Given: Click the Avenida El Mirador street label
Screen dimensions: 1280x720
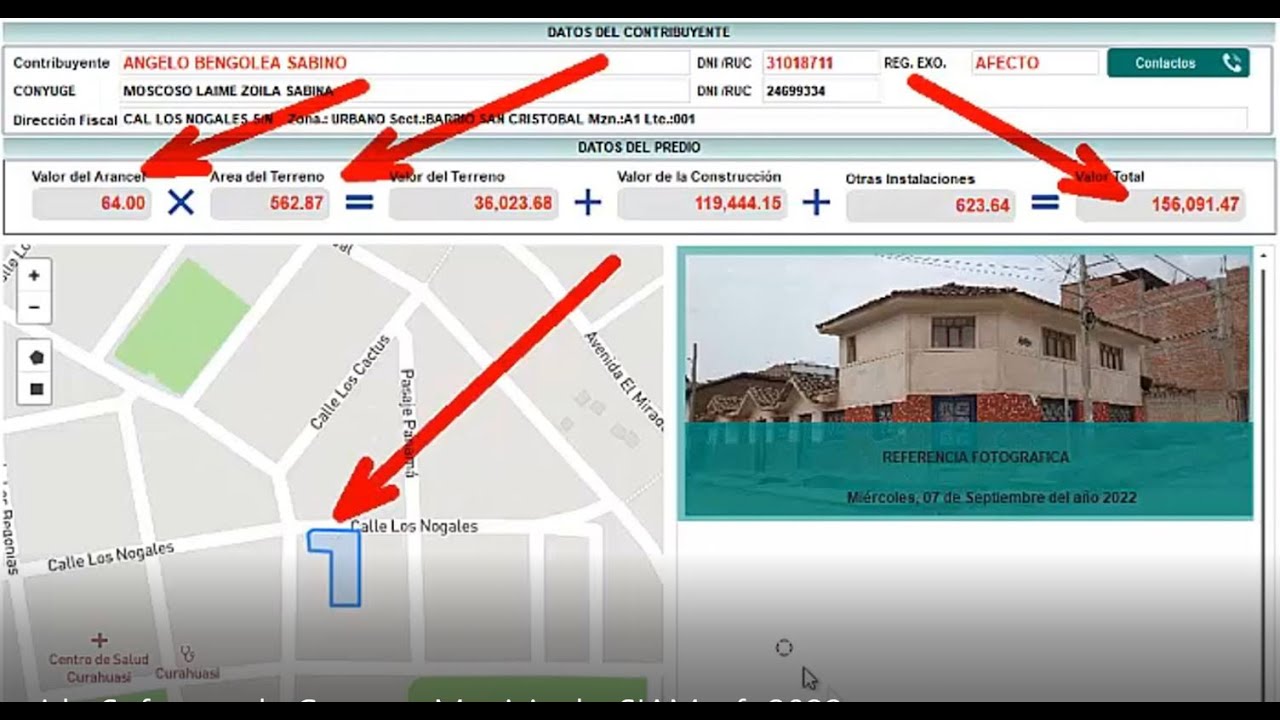Looking at the screenshot, I should (625, 380).
